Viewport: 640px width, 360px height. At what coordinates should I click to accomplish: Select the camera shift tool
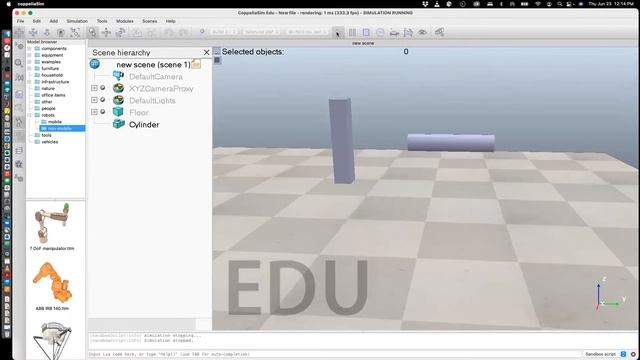tap(47, 32)
